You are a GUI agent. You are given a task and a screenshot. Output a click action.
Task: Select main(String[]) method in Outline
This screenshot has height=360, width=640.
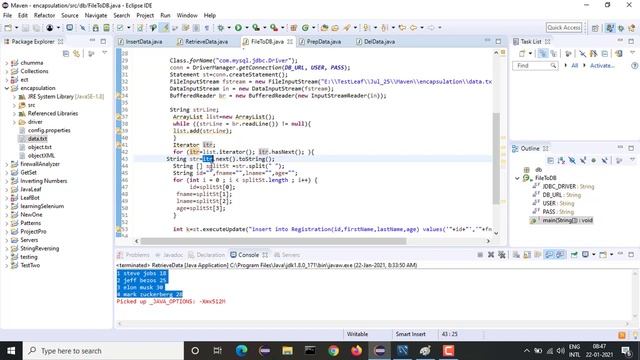click(x=567, y=220)
